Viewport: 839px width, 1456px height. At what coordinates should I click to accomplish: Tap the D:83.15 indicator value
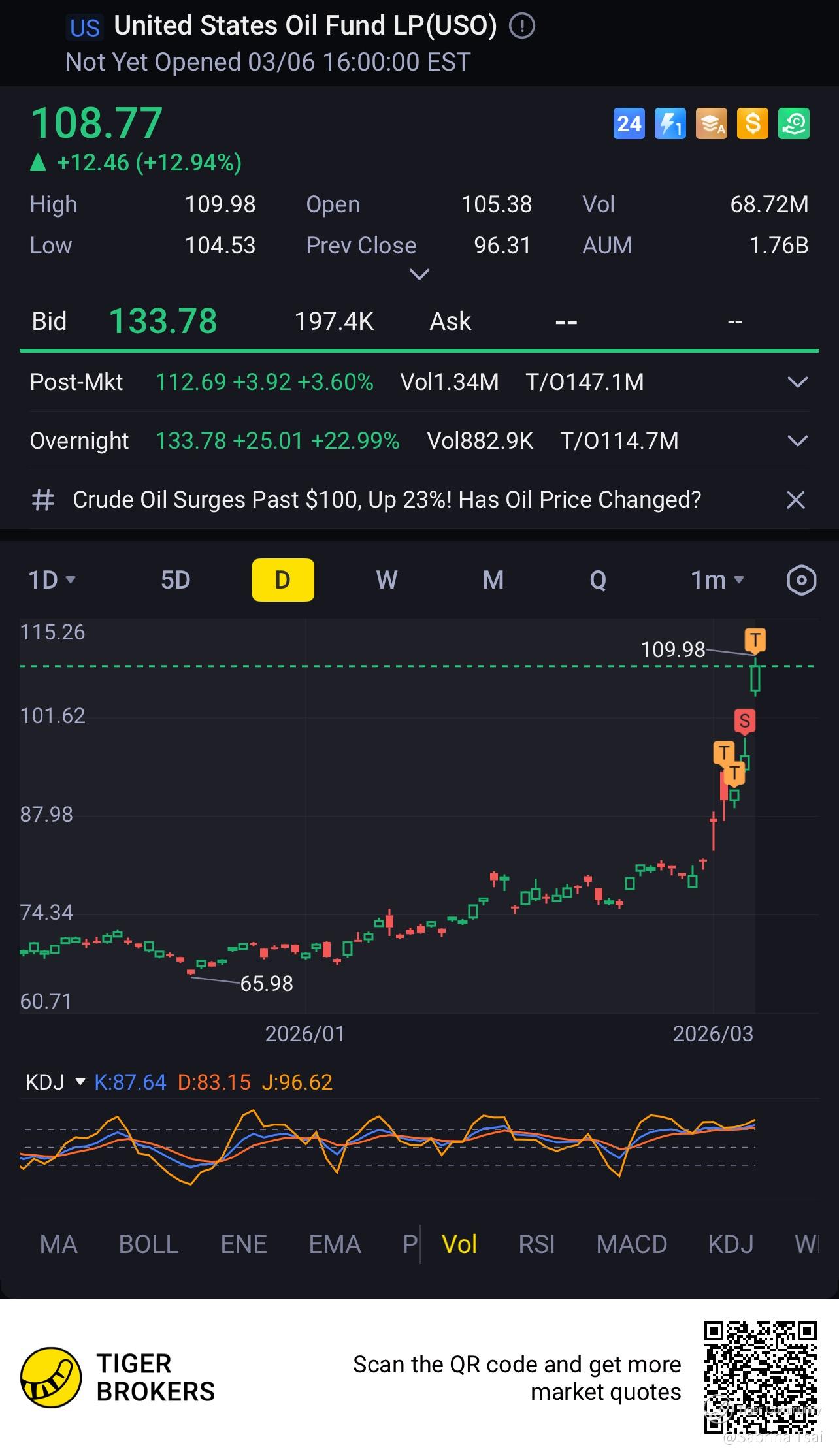pyautogui.click(x=214, y=1082)
